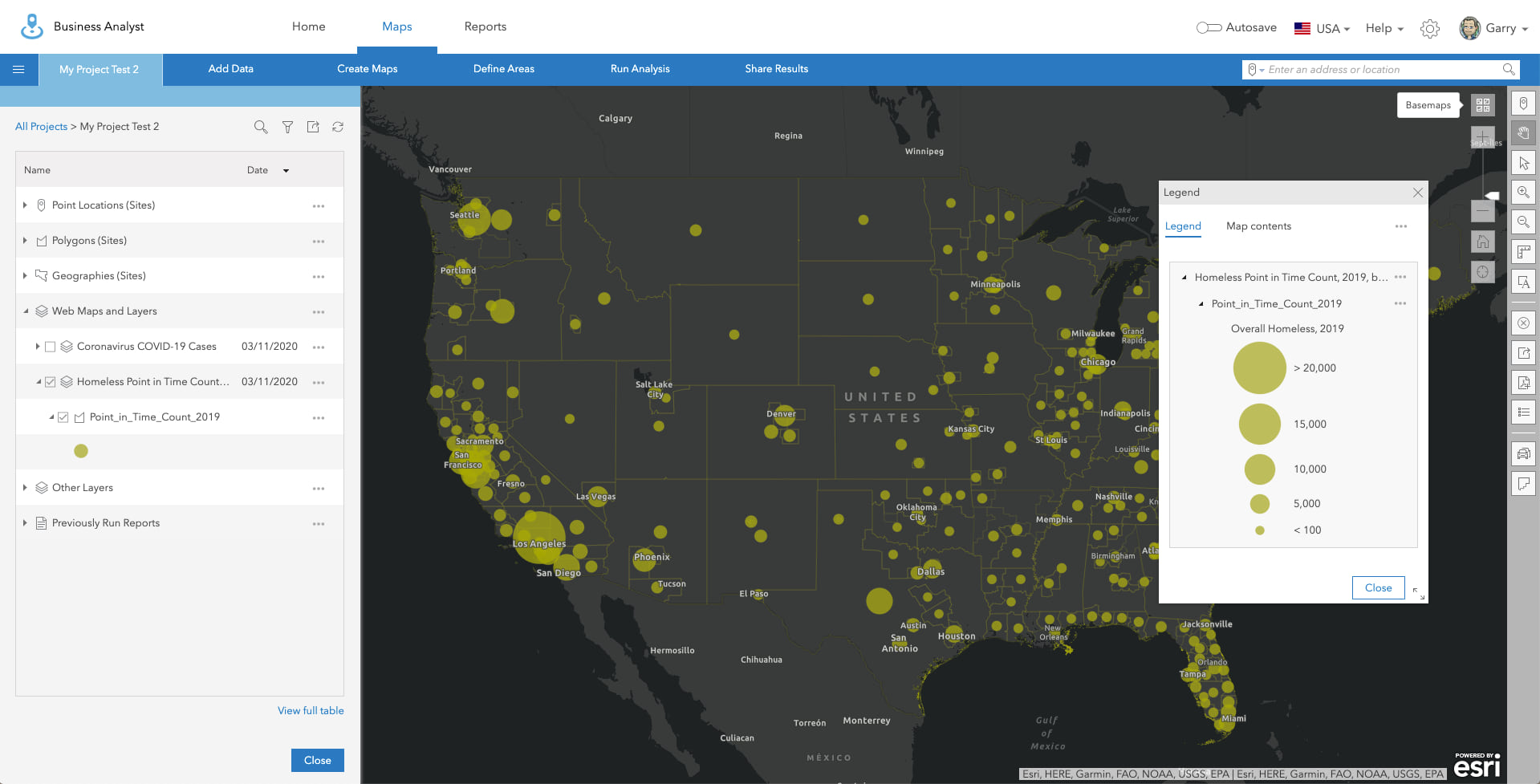Choose the select arrow tool

tap(1523, 163)
